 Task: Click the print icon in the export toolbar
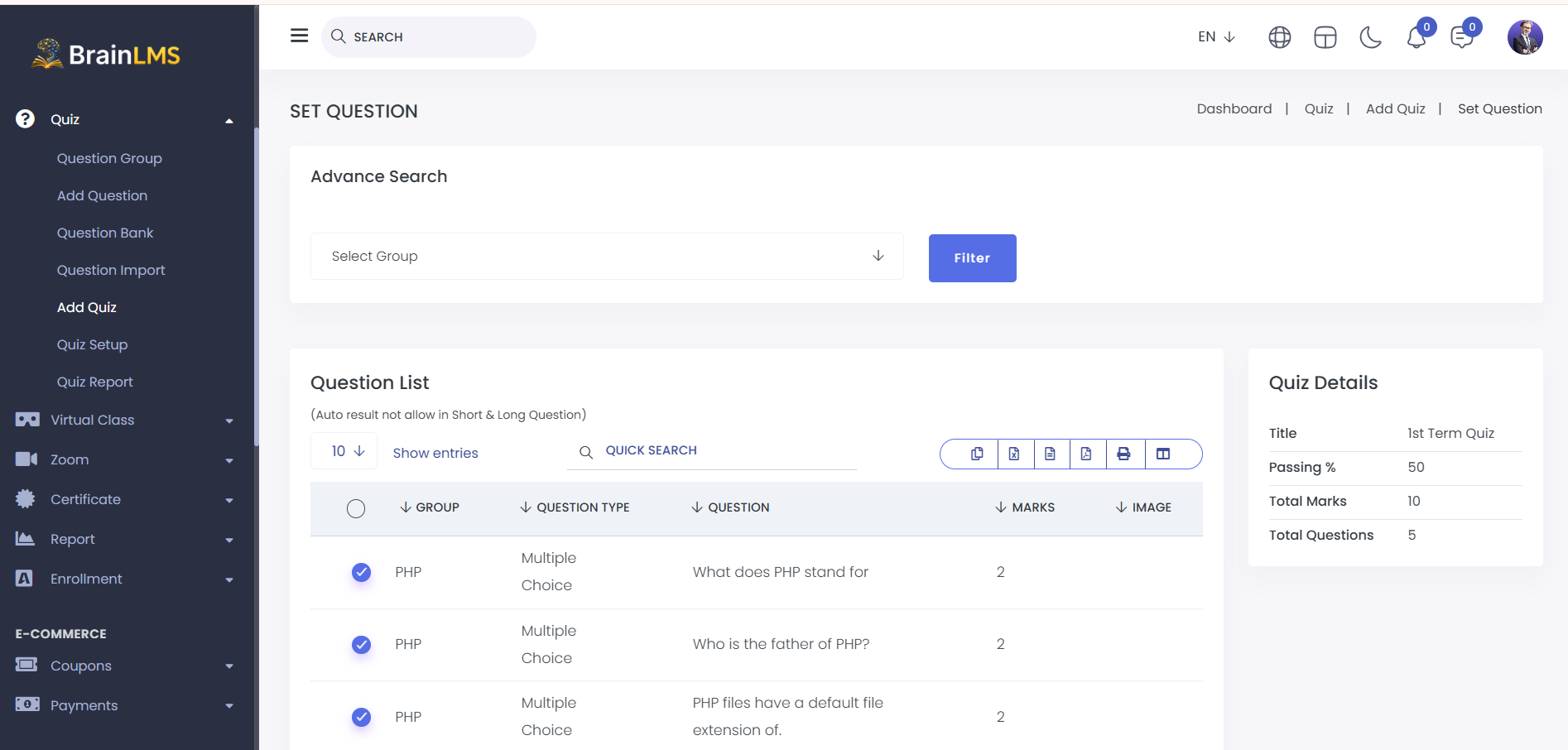tap(1123, 454)
